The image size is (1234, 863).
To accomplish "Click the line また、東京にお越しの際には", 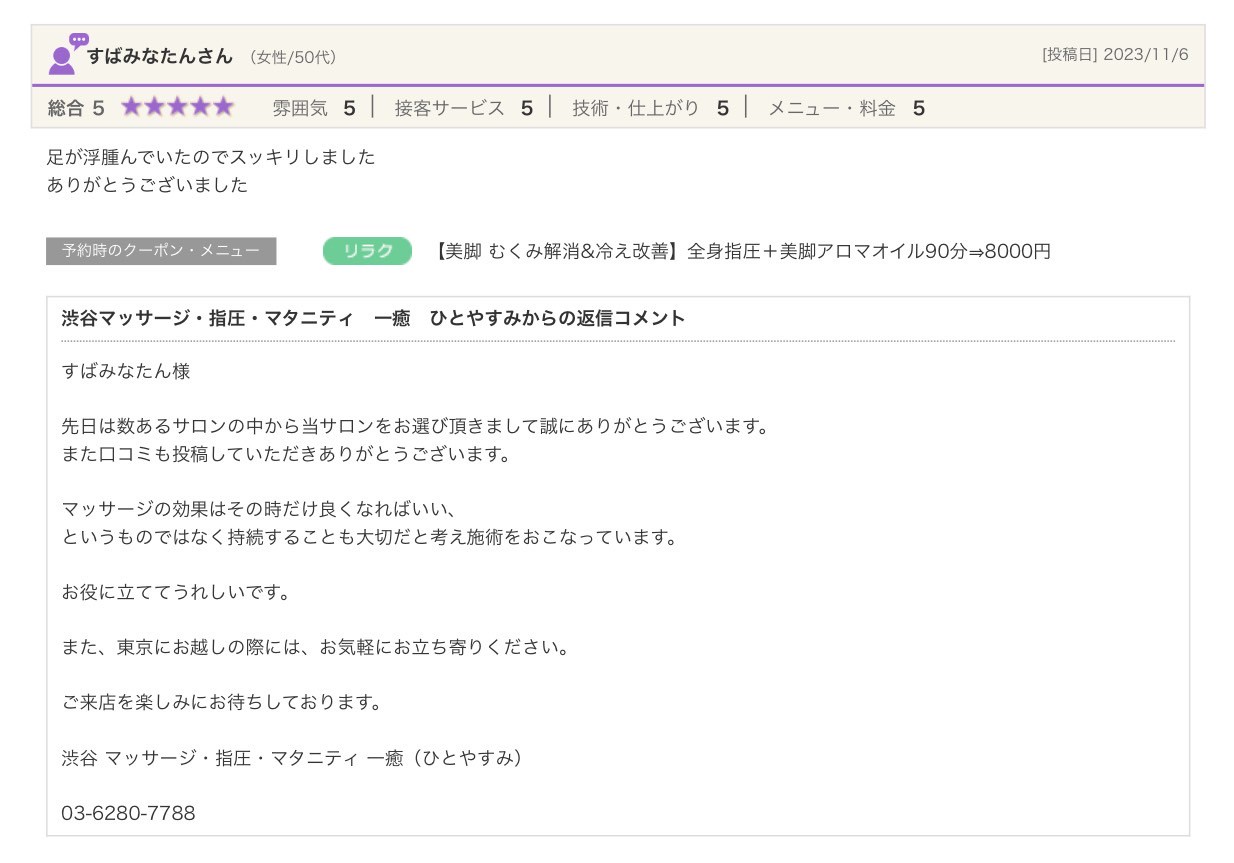I will coord(315,647).
